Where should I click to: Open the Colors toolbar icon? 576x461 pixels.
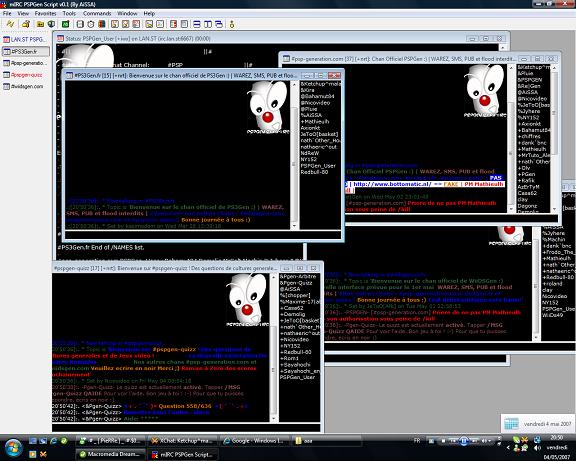(102, 24)
